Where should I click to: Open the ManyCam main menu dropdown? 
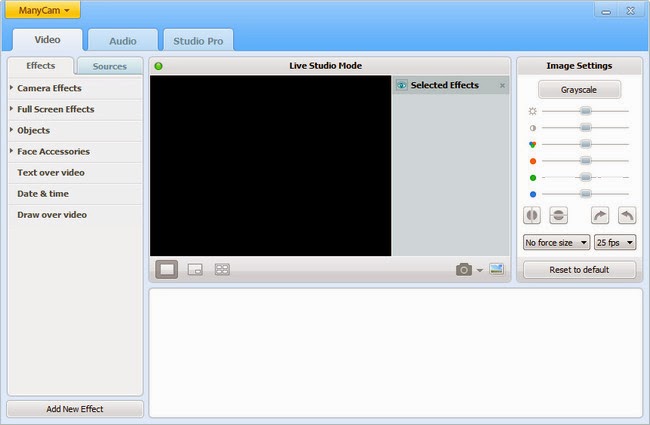43,10
